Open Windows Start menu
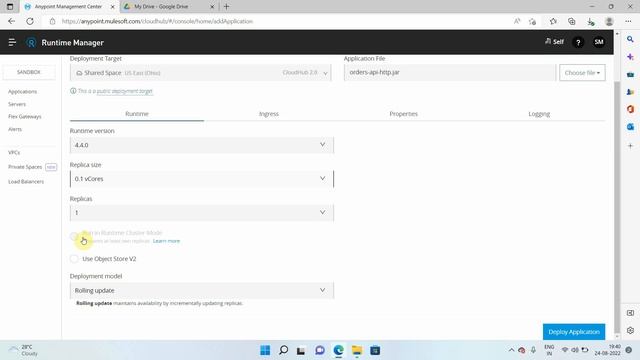Screen dimensions: 640x360 pyautogui.click(x=265, y=350)
